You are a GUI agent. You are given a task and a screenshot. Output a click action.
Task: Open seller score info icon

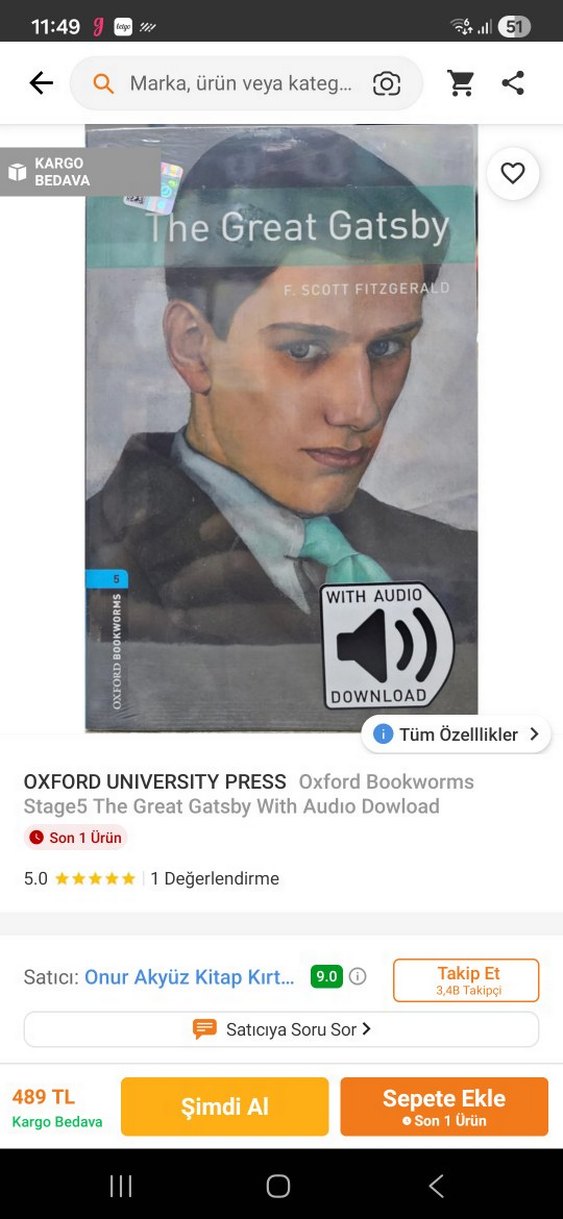[x=357, y=977]
